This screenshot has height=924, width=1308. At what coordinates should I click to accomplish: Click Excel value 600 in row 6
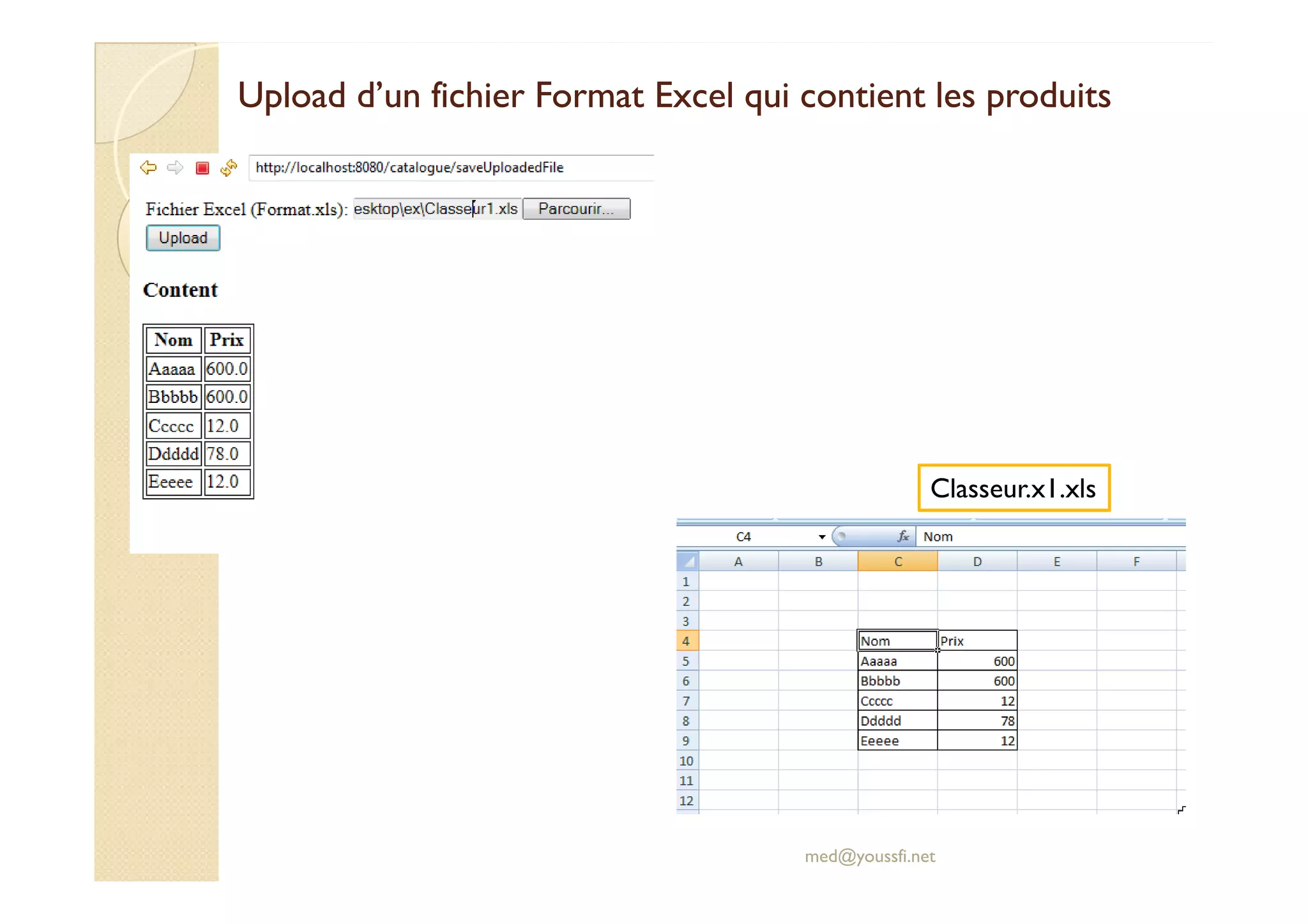pos(977,681)
